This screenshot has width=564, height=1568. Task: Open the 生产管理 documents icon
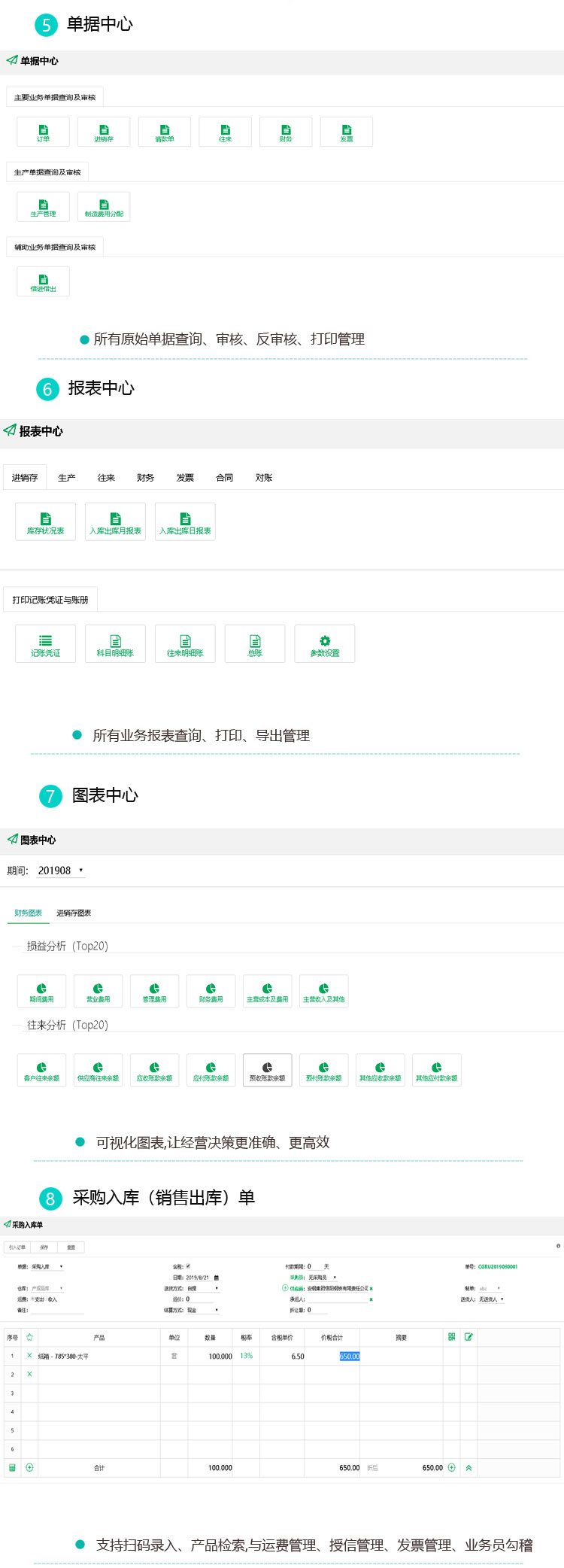click(43, 207)
